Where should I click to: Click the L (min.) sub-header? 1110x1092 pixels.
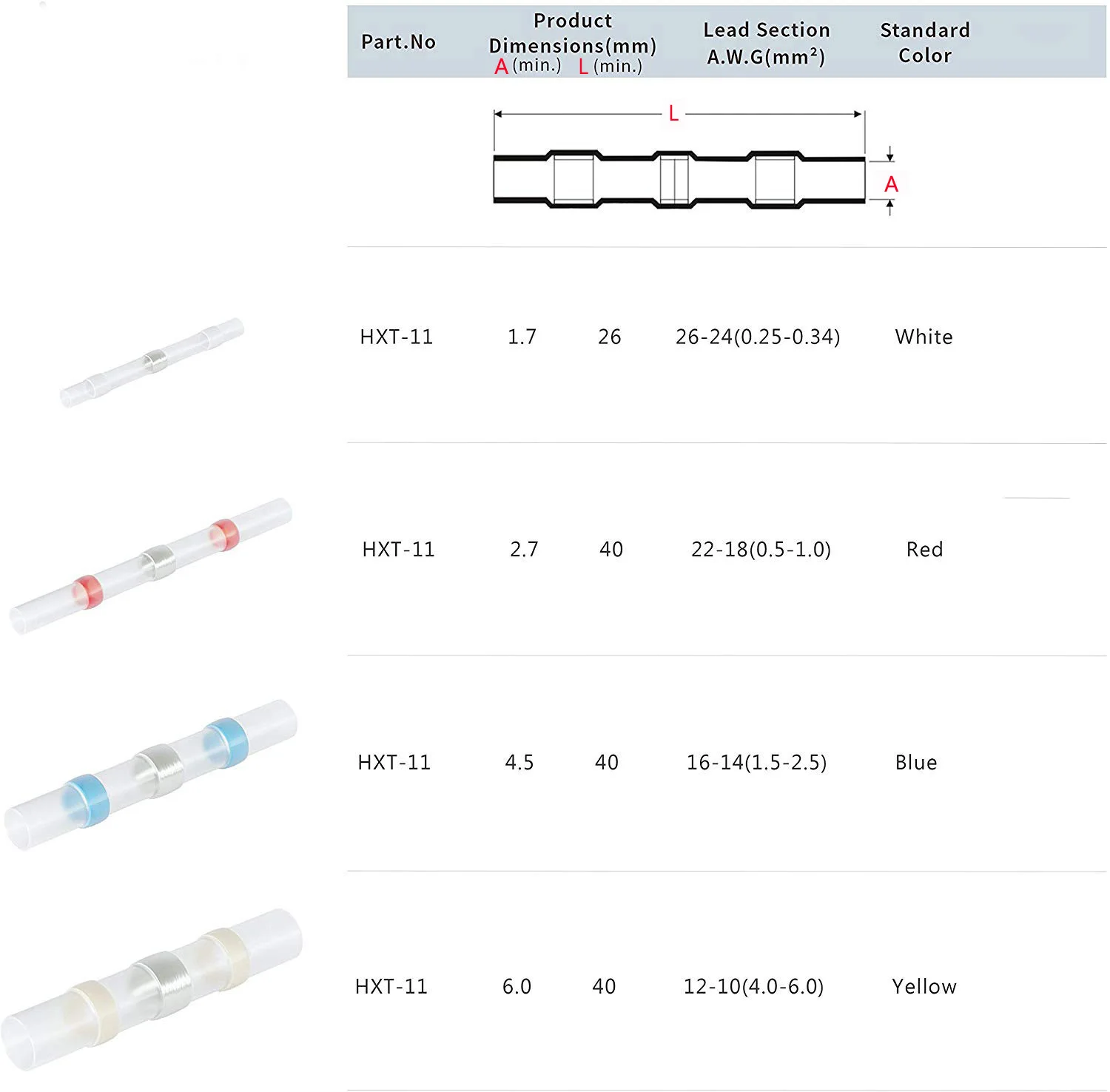pos(610,67)
